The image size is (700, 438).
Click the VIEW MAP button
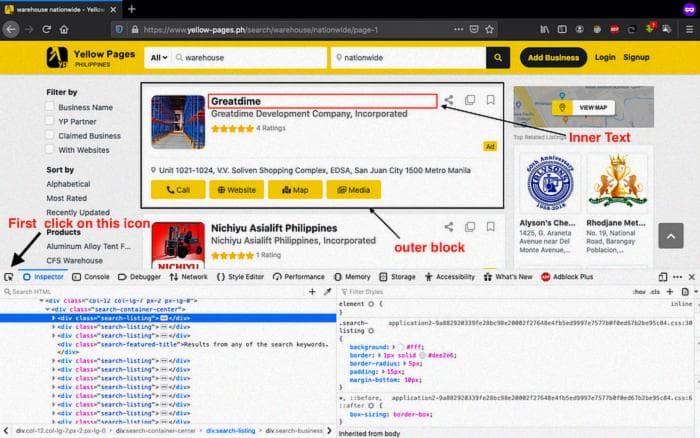pos(583,108)
